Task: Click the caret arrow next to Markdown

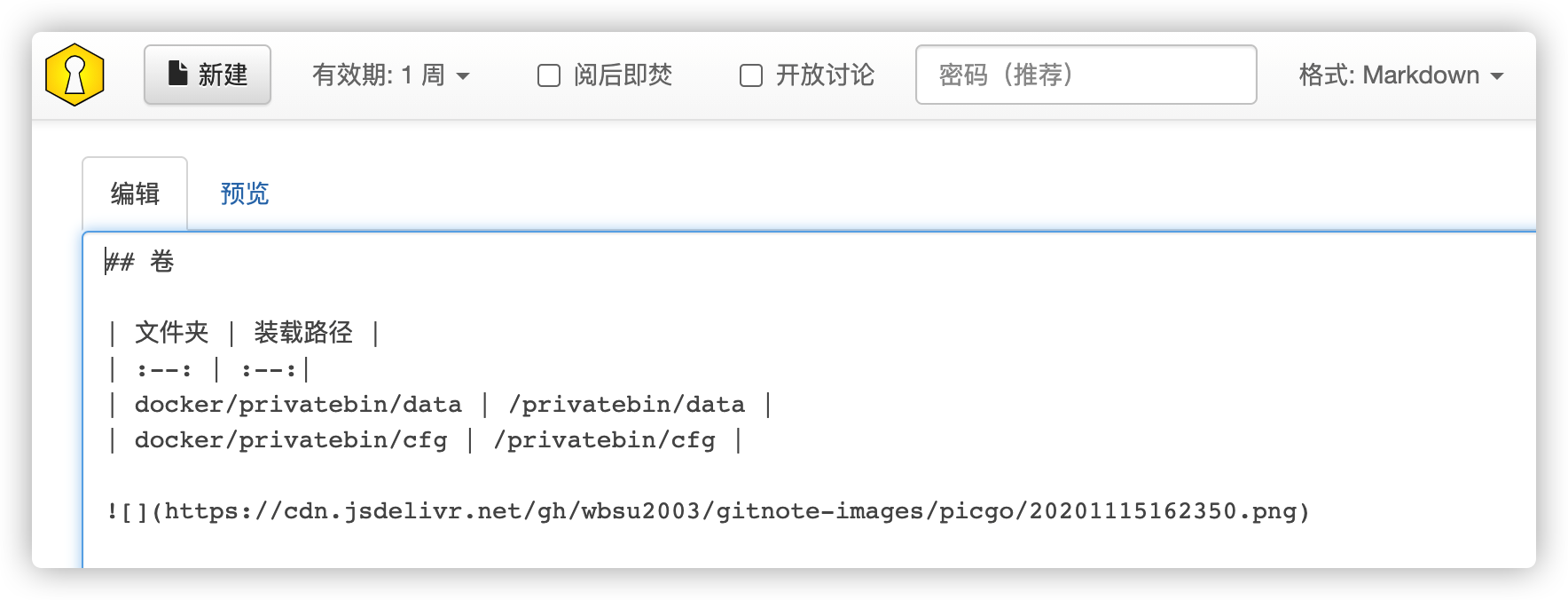Action: pos(1497,76)
